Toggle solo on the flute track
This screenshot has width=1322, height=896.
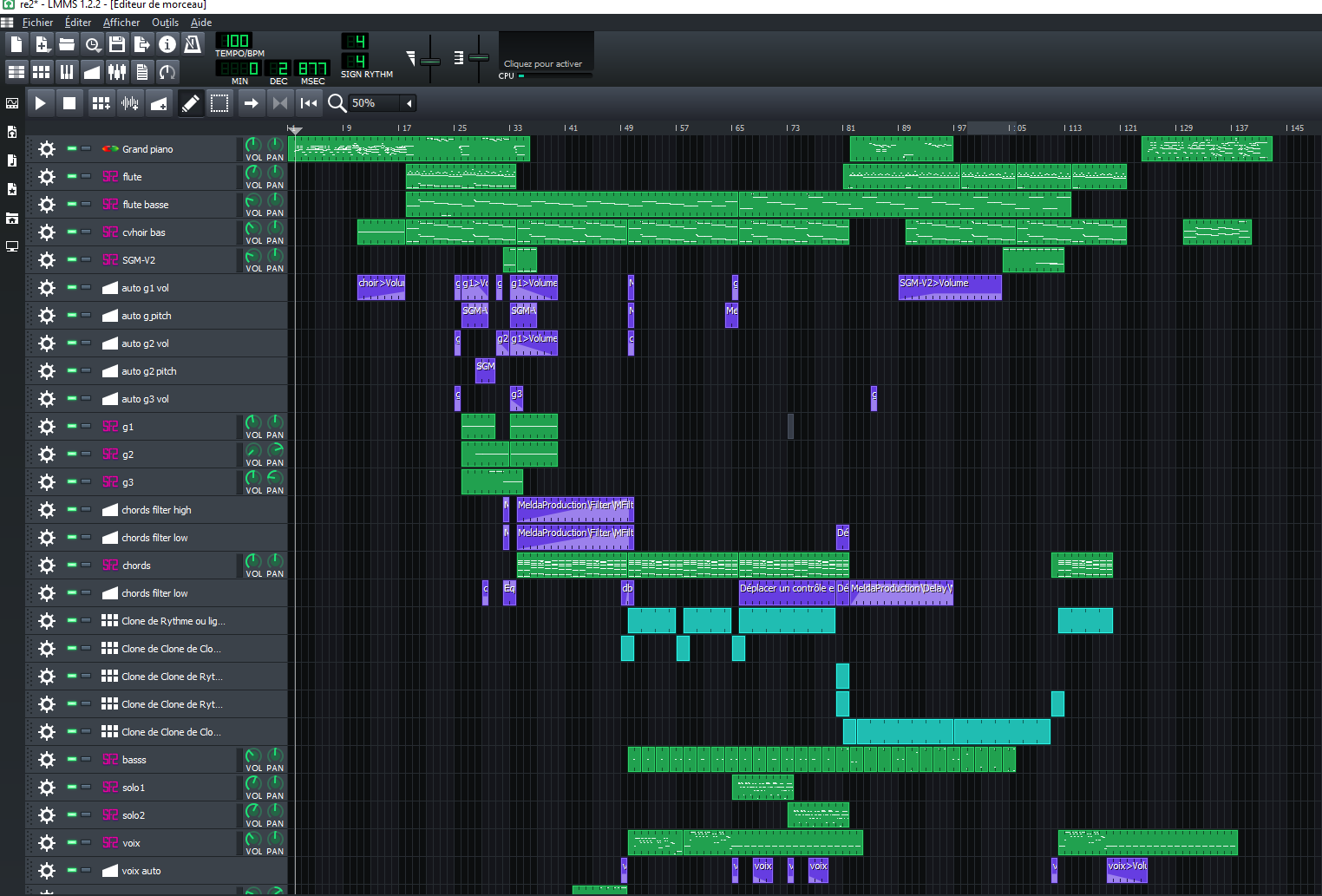coord(86,177)
